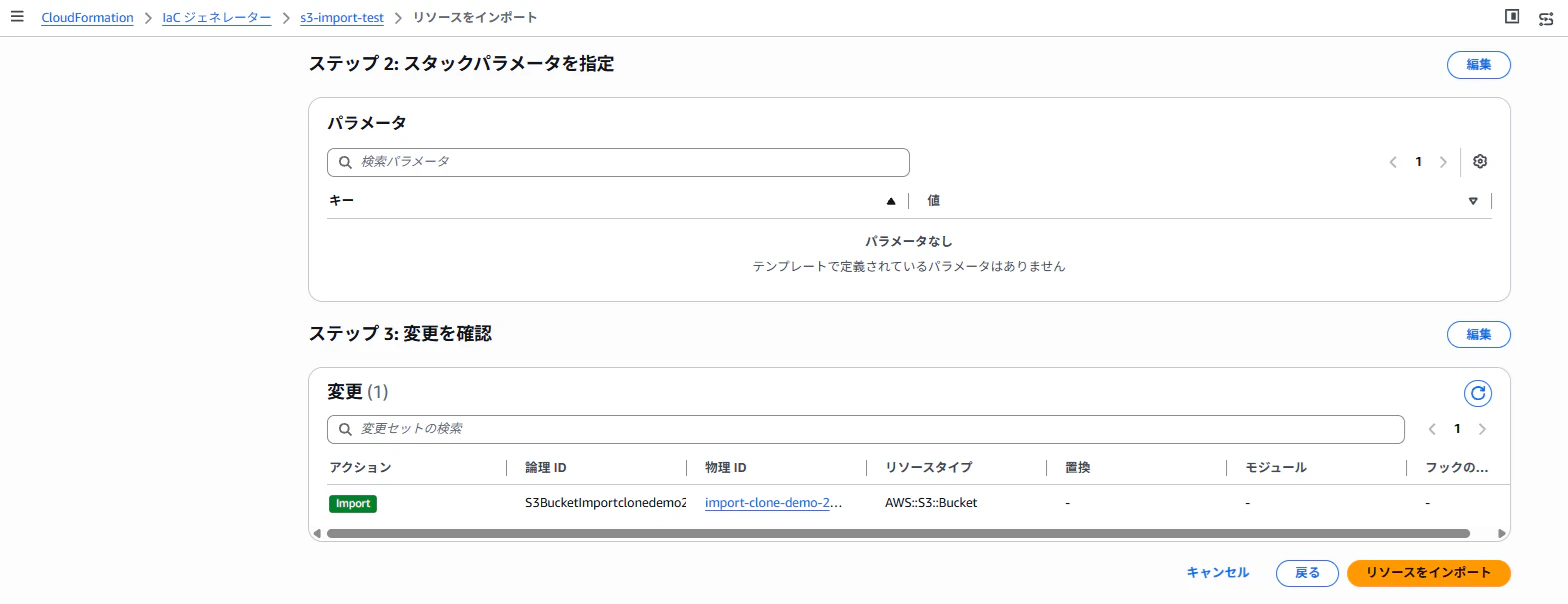Edit step 2 stack parameters

tap(1478, 65)
